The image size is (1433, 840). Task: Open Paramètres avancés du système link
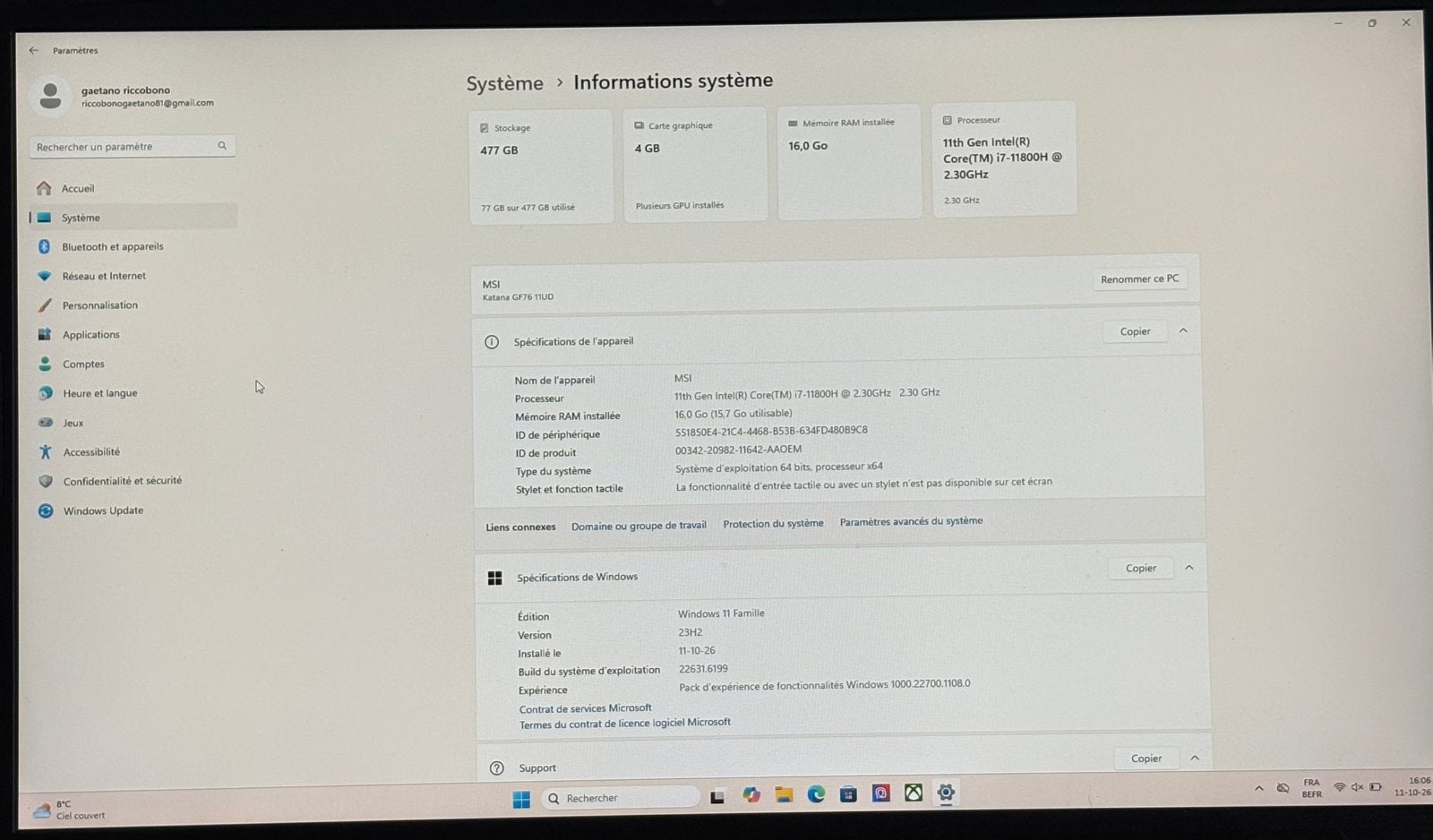tap(911, 521)
